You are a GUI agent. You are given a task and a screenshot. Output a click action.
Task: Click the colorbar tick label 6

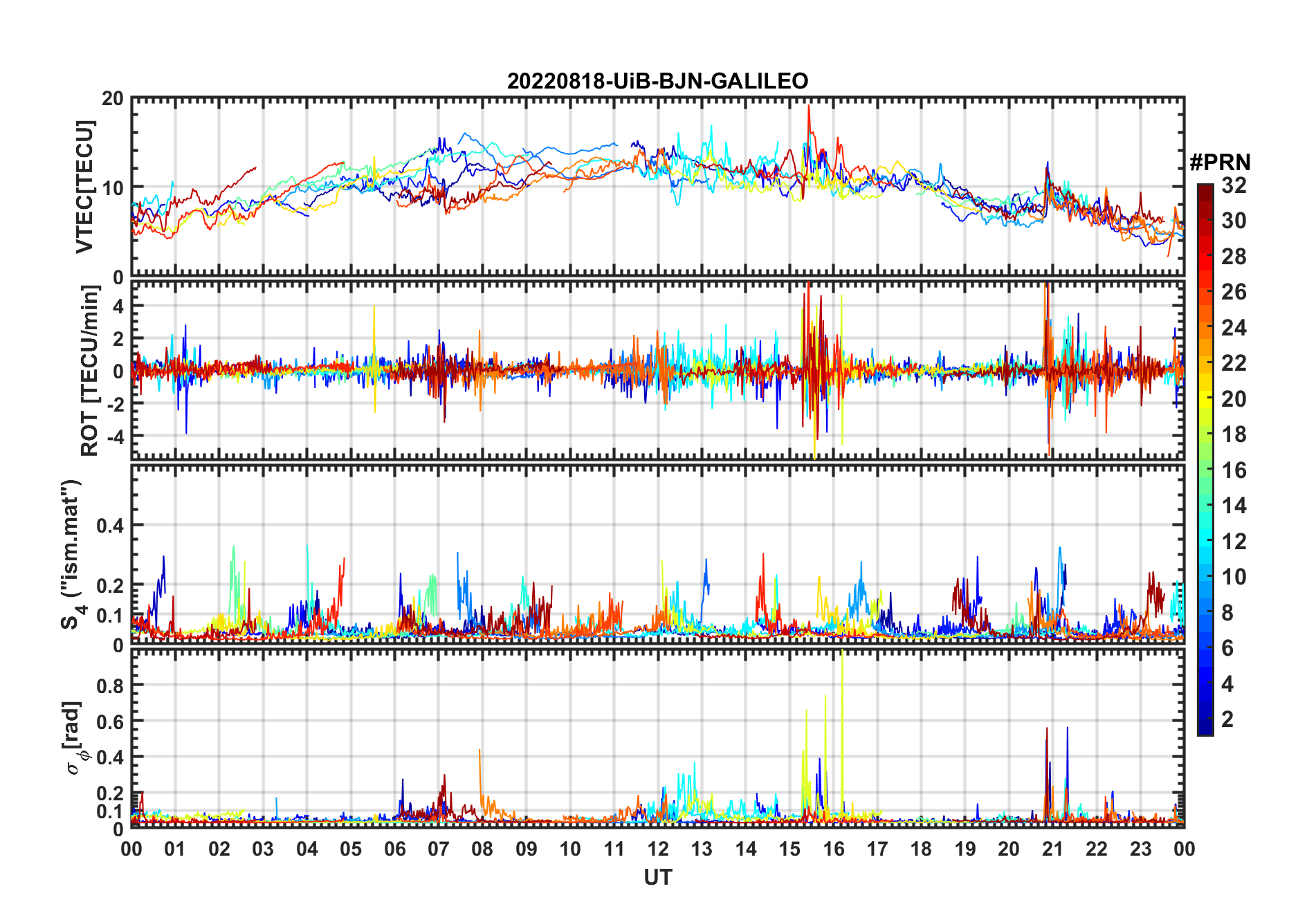(1227, 648)
